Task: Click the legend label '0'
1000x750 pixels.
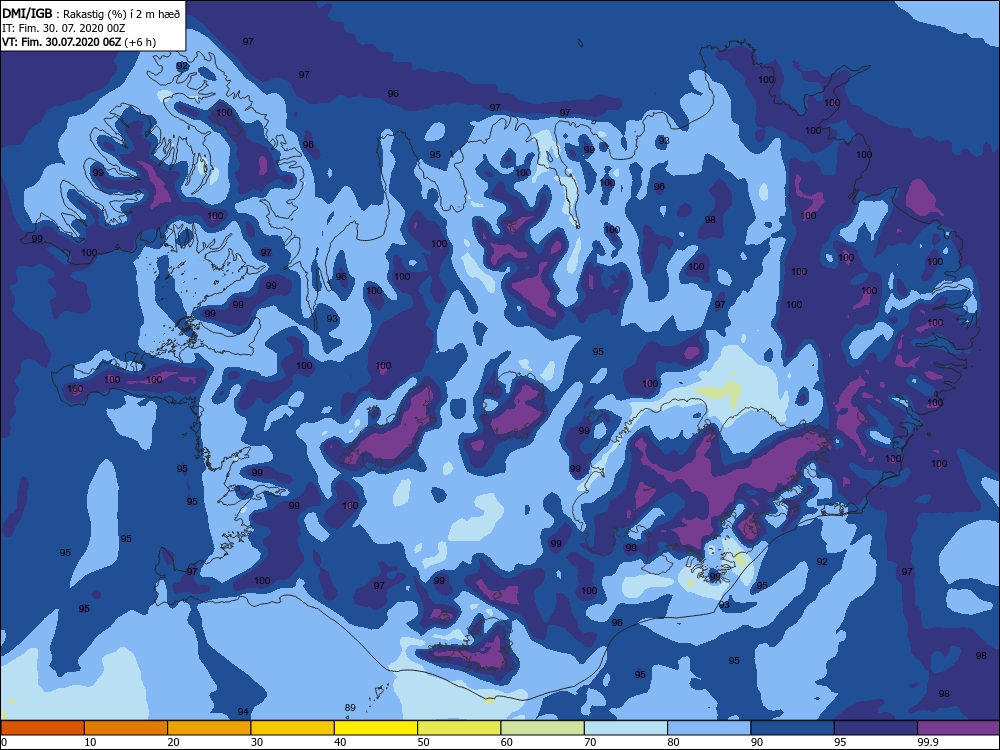Action: click(x=4, y=742)
